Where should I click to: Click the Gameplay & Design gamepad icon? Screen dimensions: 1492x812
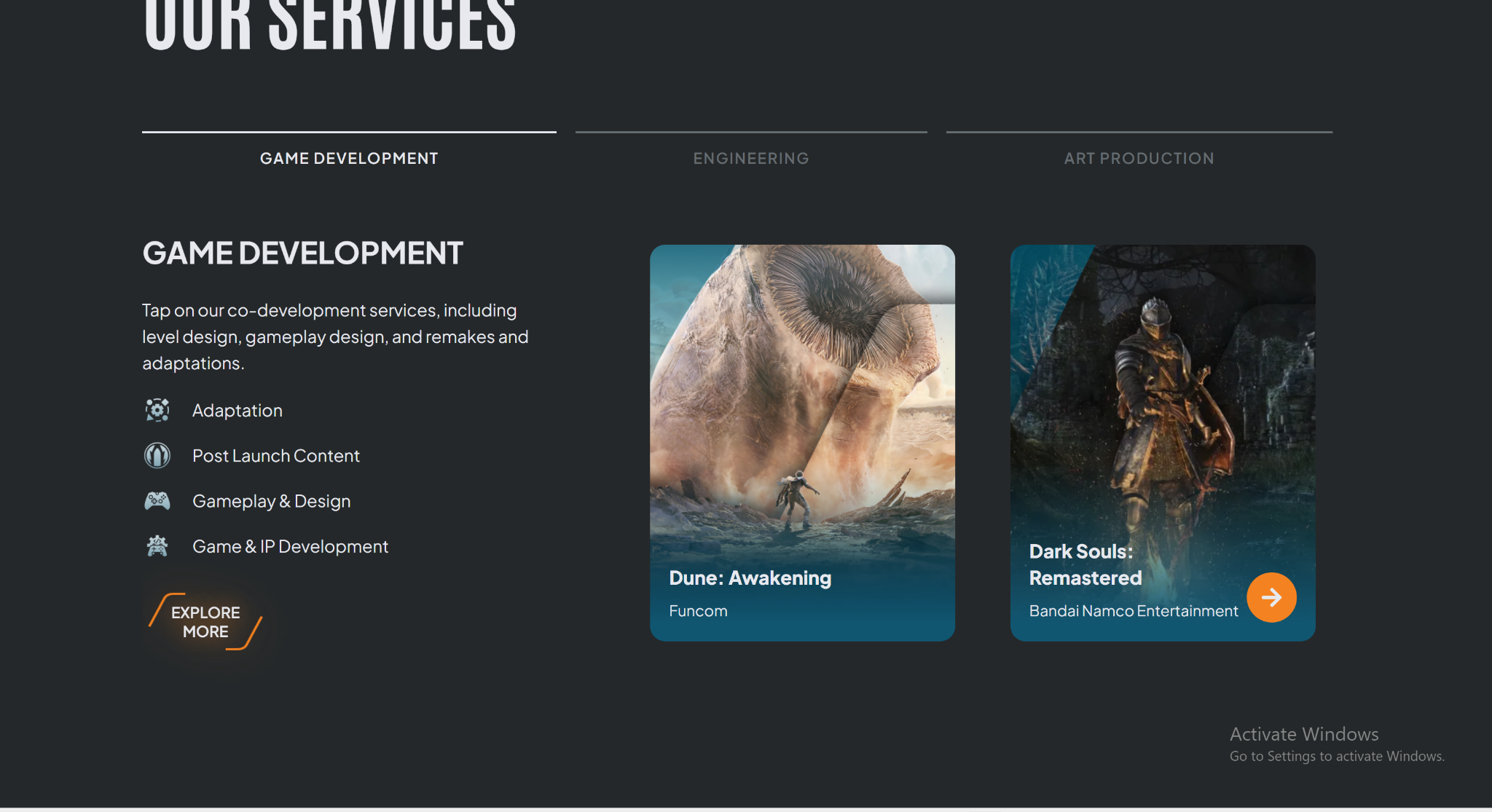pyautogui.click(x=157, y=501)
